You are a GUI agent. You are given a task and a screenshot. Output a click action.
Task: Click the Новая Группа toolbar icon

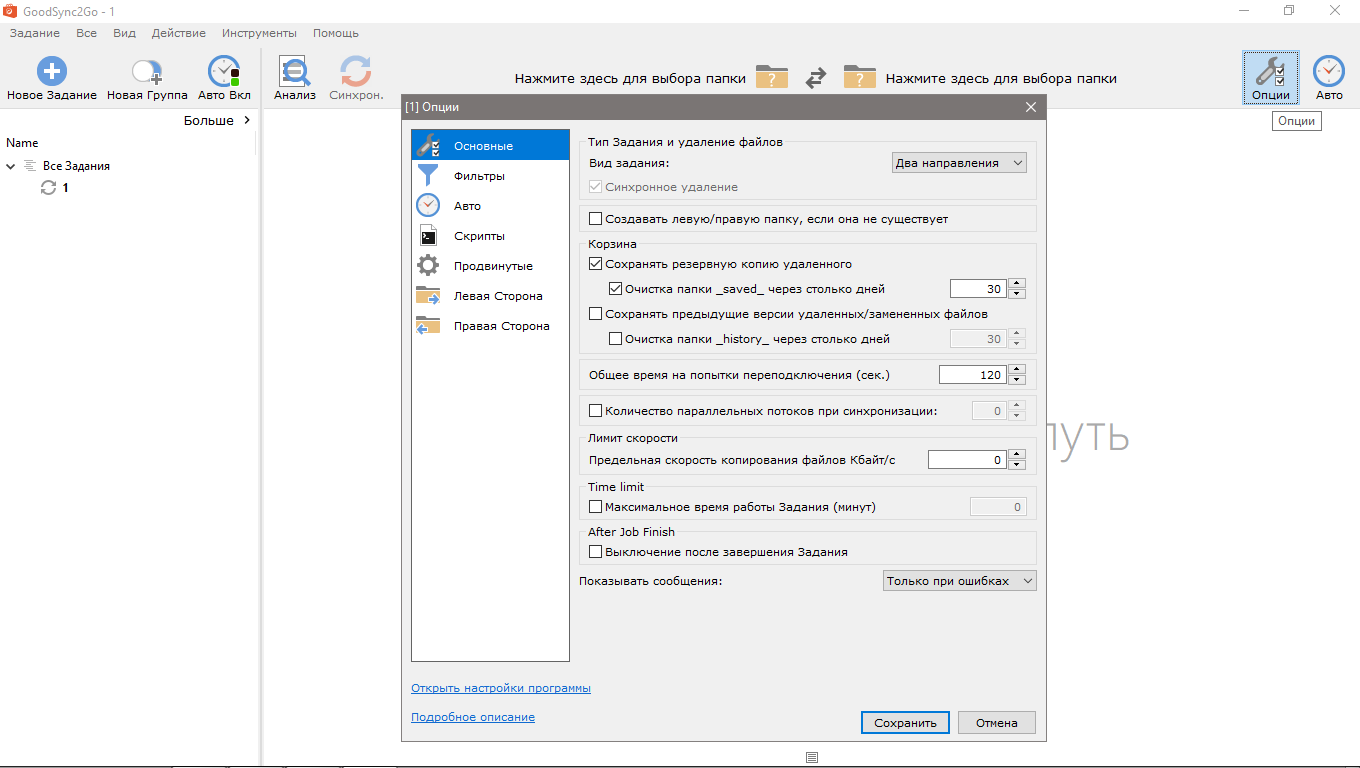(x=147, y=71)
